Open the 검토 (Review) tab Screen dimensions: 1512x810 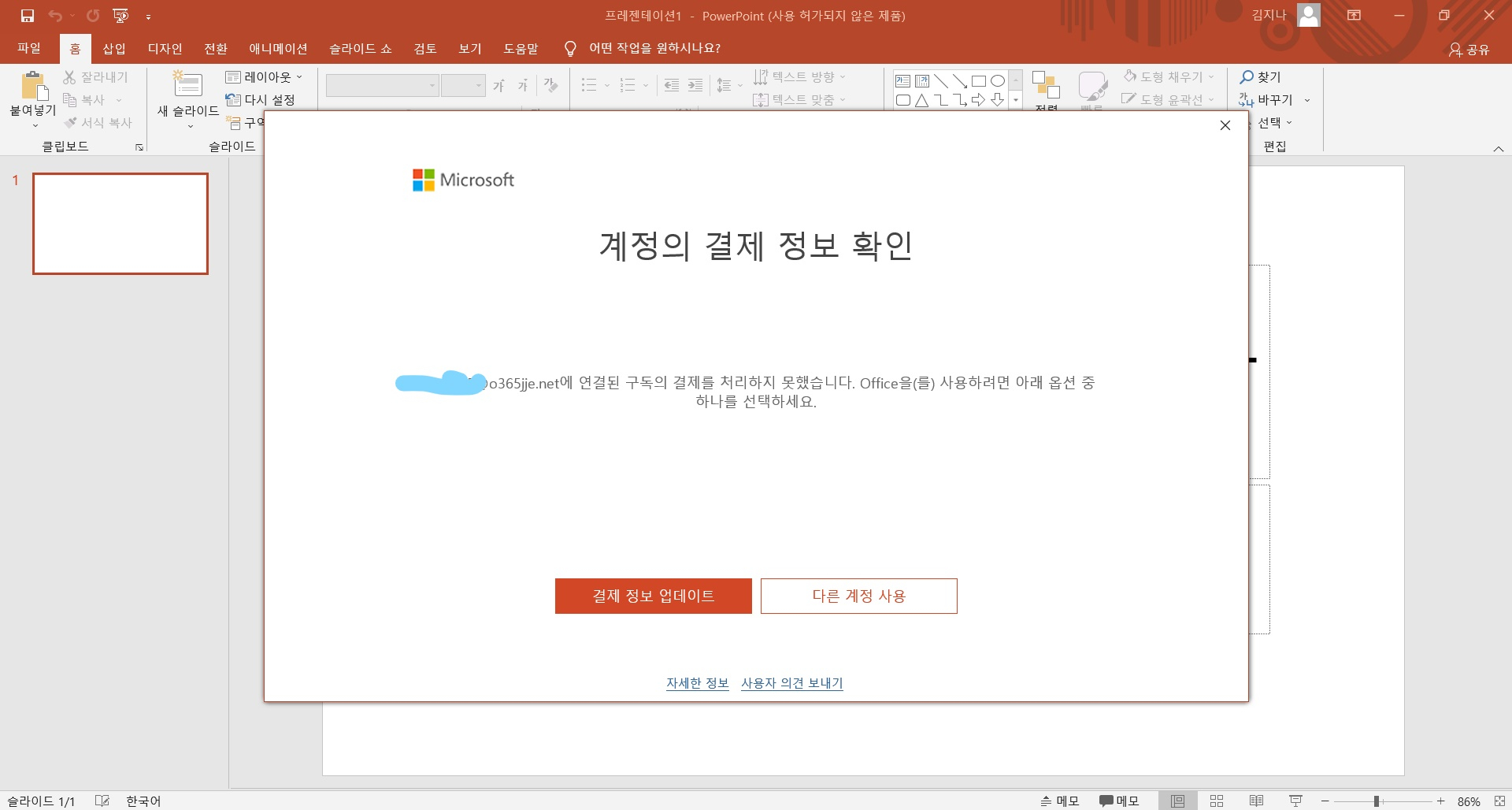click(425, 49)
